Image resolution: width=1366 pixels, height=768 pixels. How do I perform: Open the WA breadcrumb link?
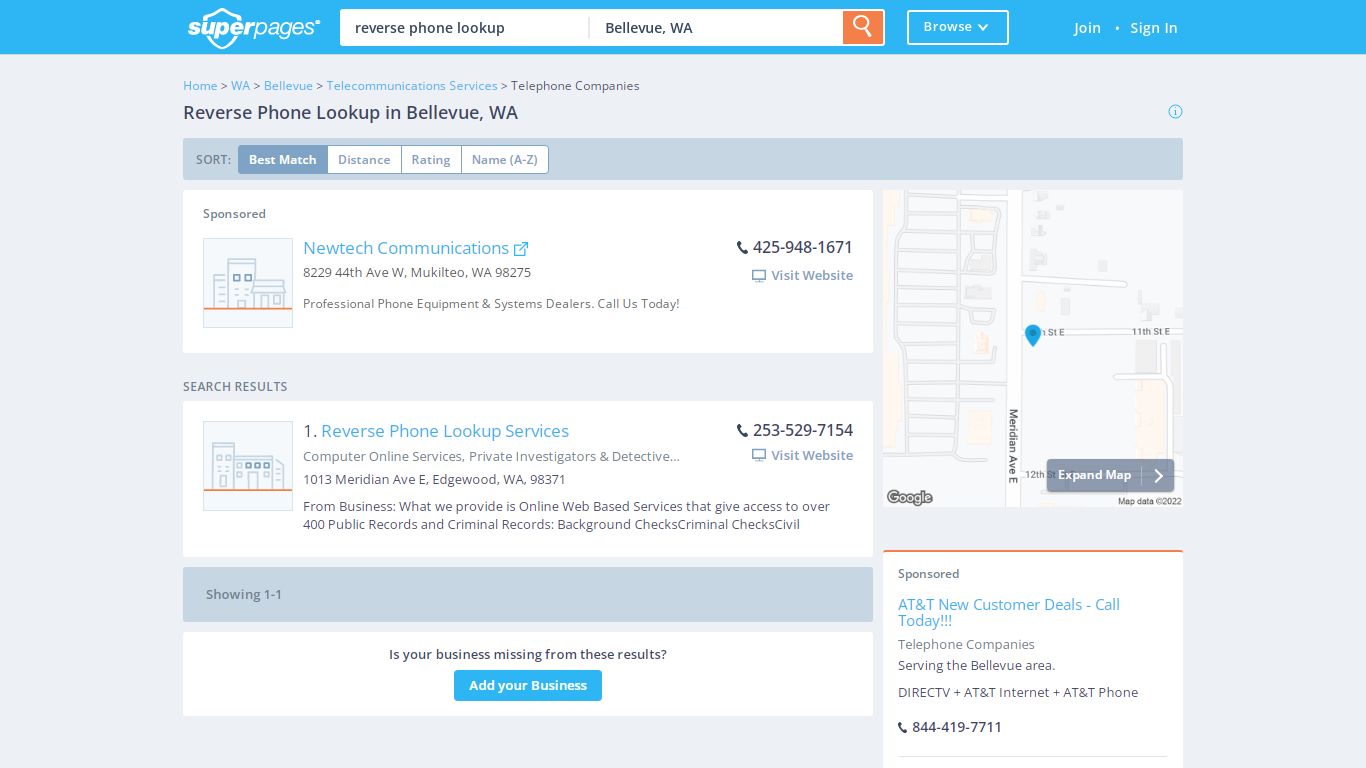pos(241,86)
